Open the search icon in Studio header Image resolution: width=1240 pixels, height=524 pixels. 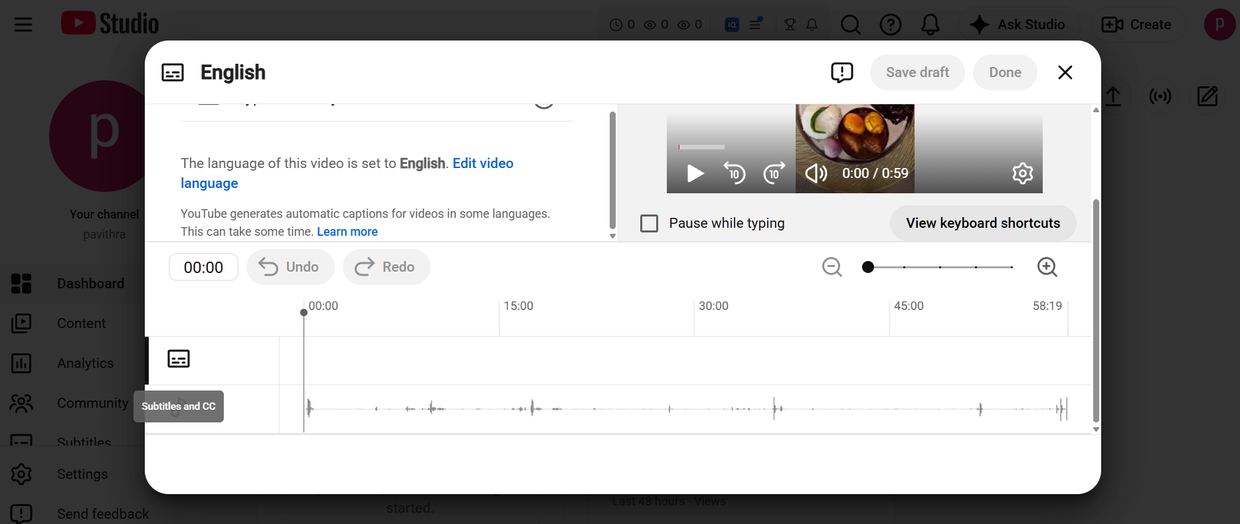(850, 25)
